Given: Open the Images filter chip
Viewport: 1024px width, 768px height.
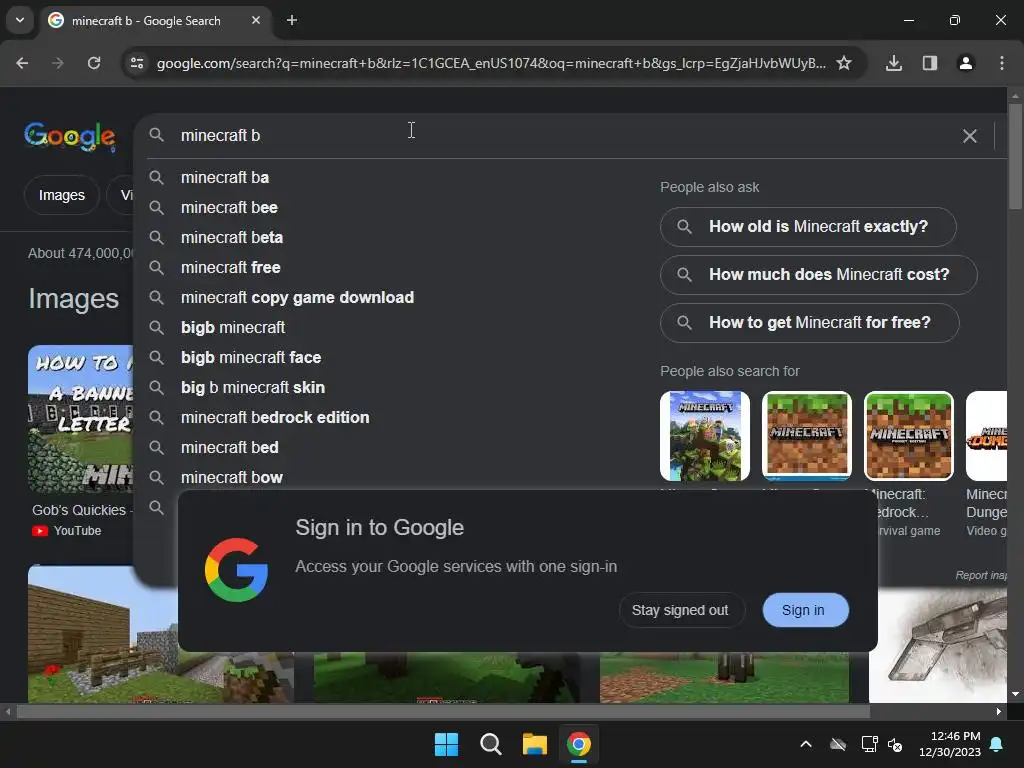Looking at the screenshot, I should 61,195.
